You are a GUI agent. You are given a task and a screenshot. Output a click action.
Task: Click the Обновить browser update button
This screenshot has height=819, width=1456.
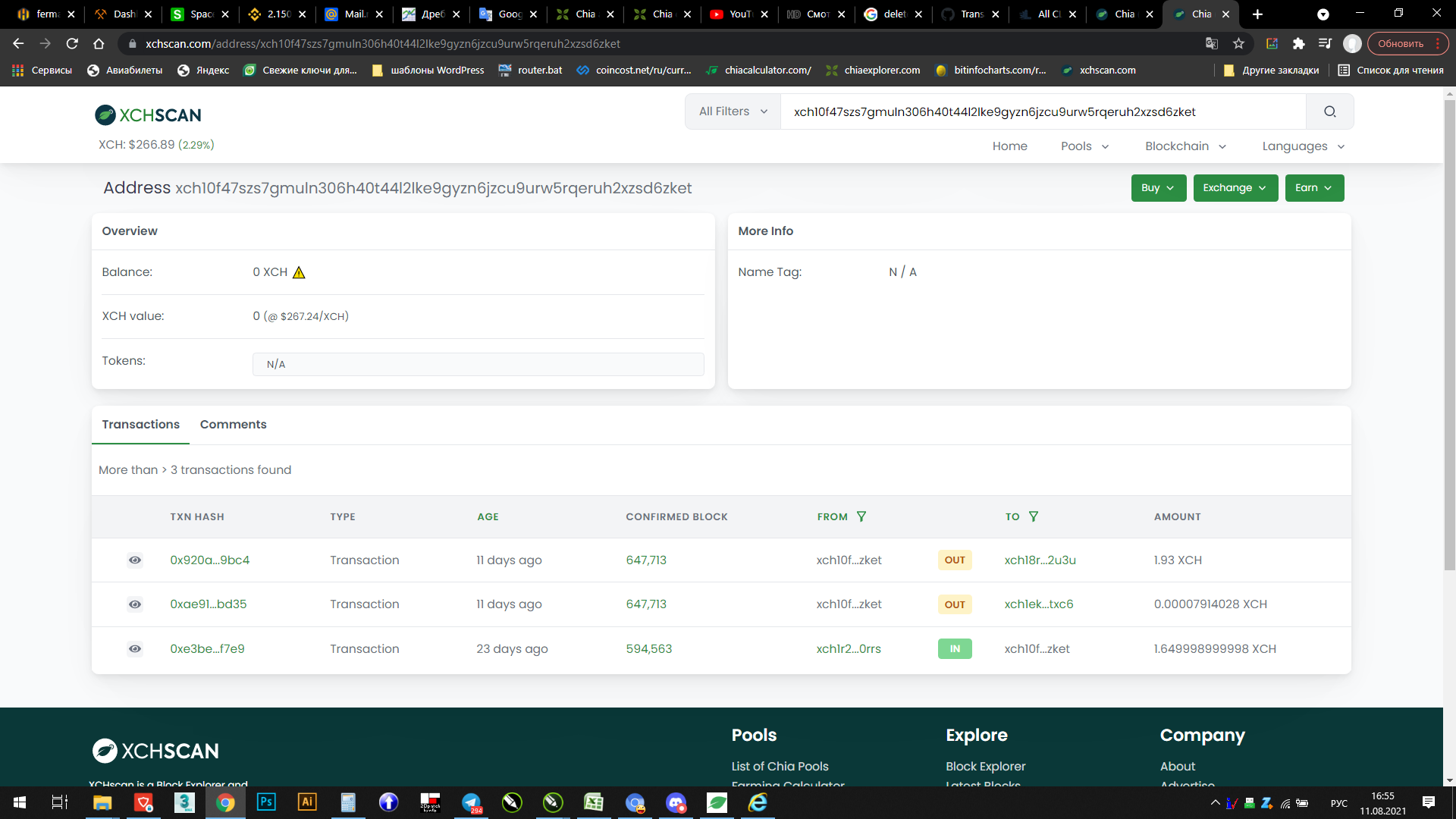(1407, 44)
